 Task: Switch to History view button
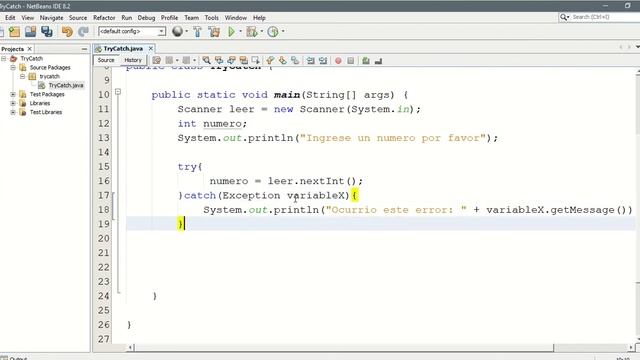133,60
